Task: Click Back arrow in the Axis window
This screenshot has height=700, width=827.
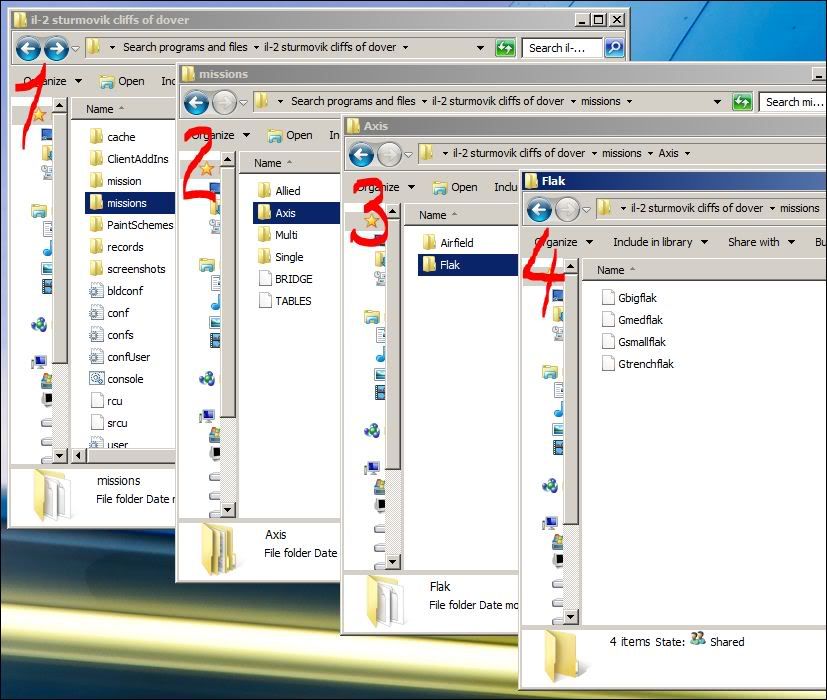Action: 361,154
